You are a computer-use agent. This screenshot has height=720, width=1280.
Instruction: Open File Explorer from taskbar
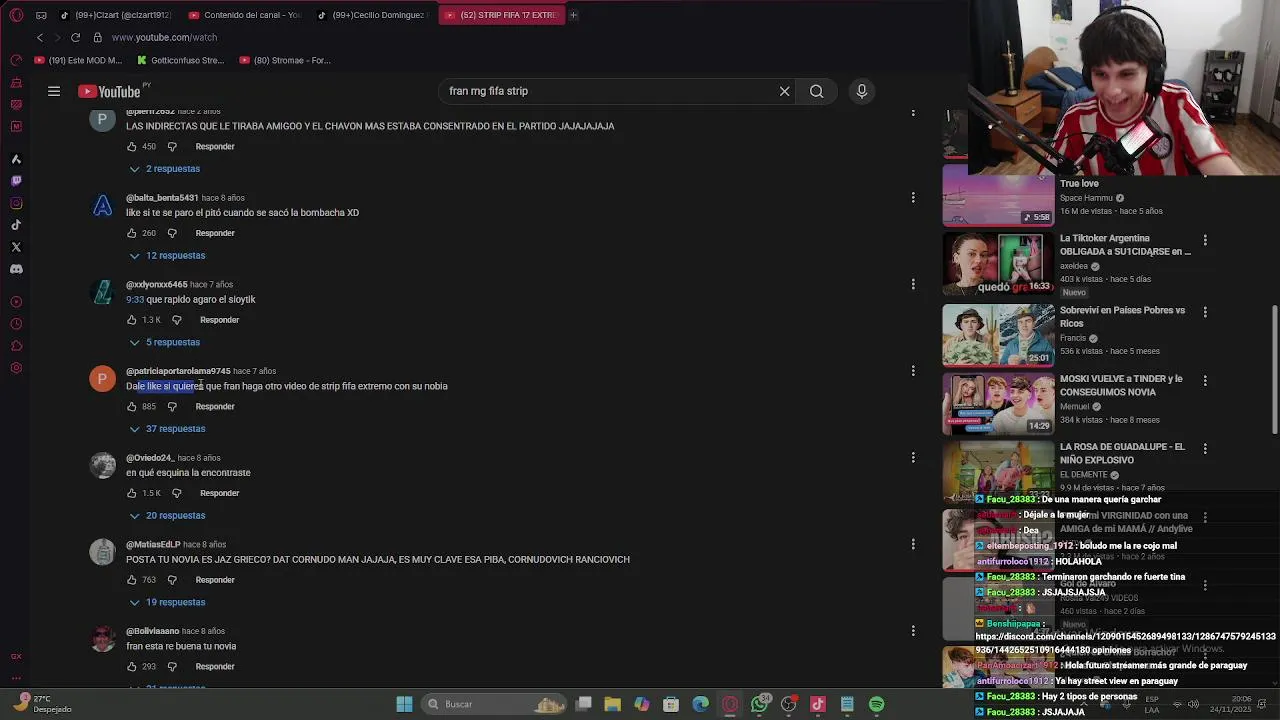tap(613, 704)
